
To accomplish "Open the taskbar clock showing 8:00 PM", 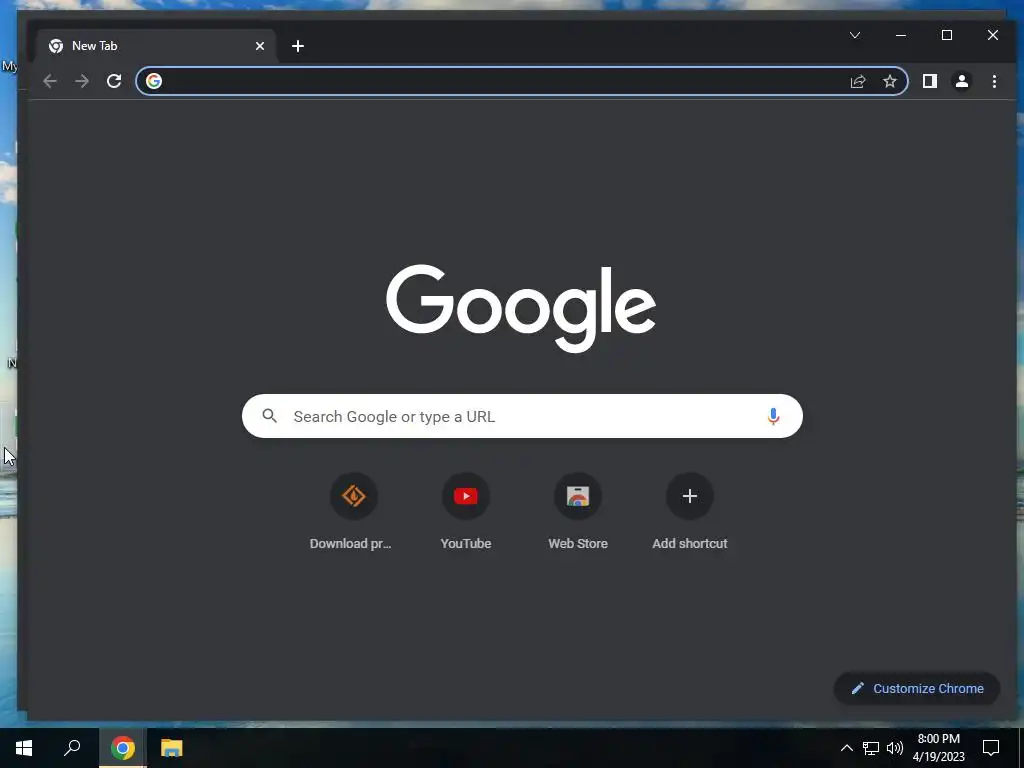I will point(938,748).
